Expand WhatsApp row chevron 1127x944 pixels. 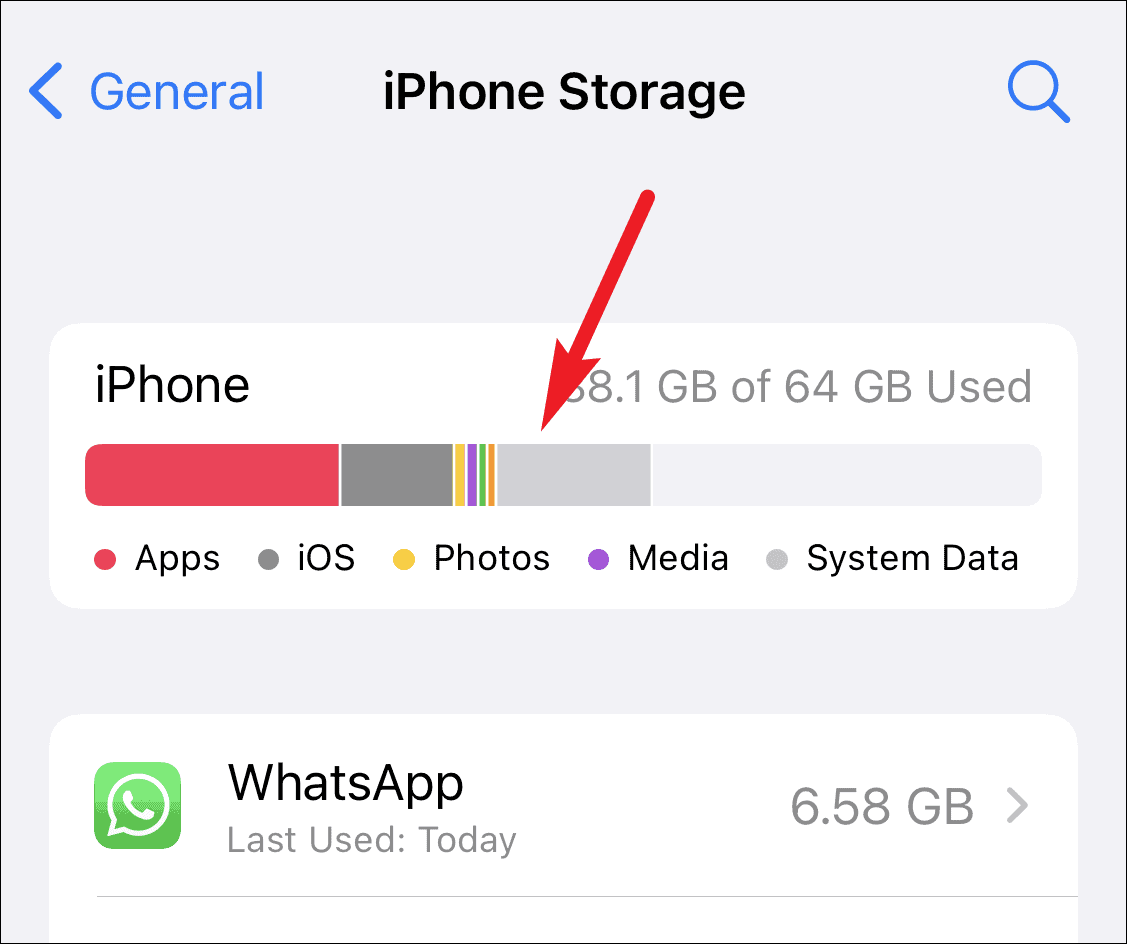click(1017, 806)
